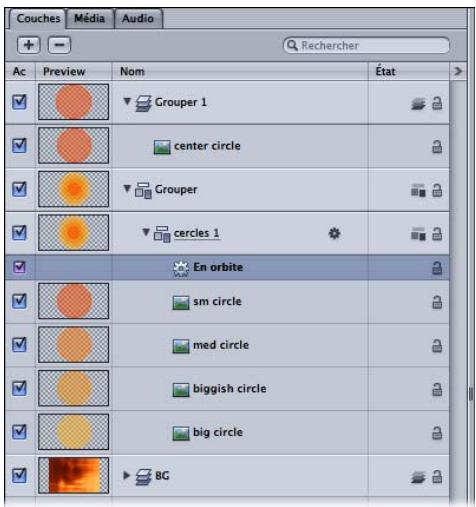476x507 pixels.
Task: Click the big circle image icon
Action: 181,433
